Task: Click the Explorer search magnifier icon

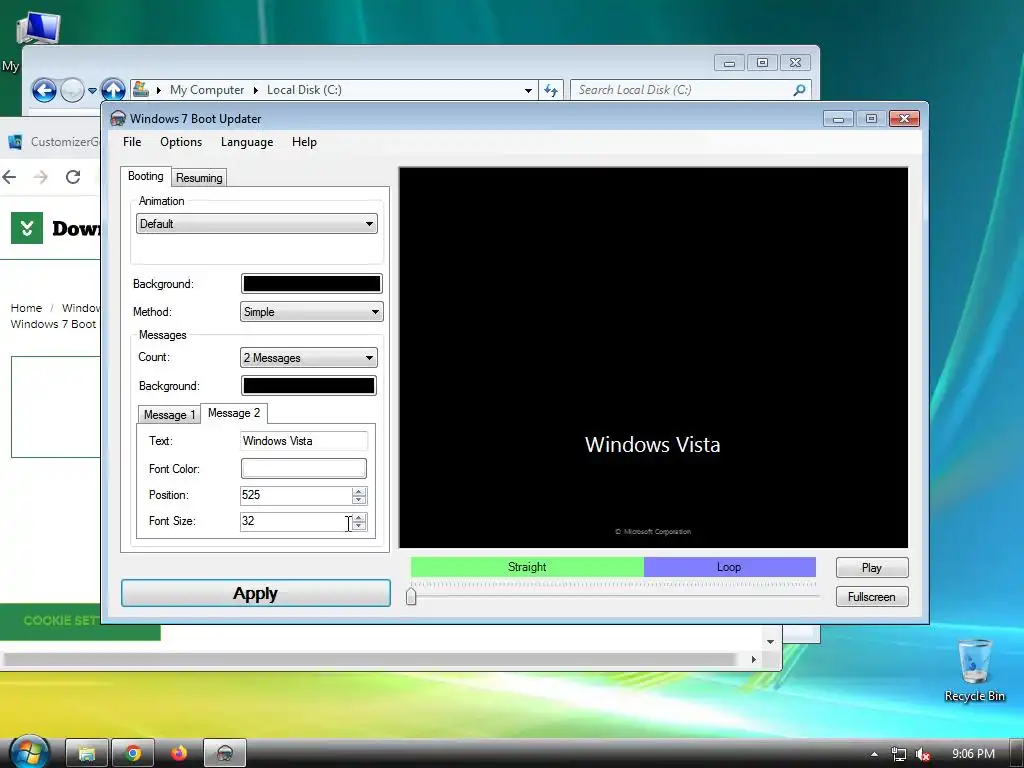Action: pos(799,90)
